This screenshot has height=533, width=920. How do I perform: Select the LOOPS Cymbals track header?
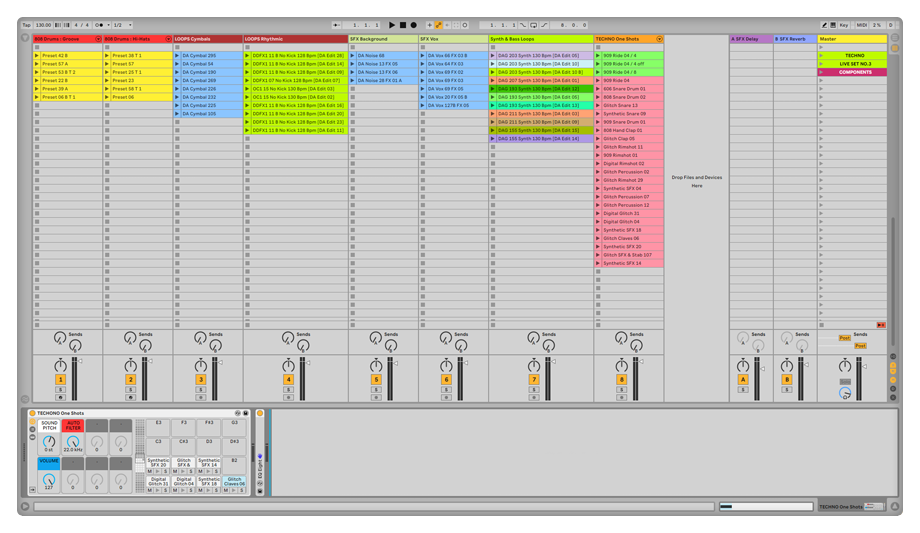(x=208, y=39)
